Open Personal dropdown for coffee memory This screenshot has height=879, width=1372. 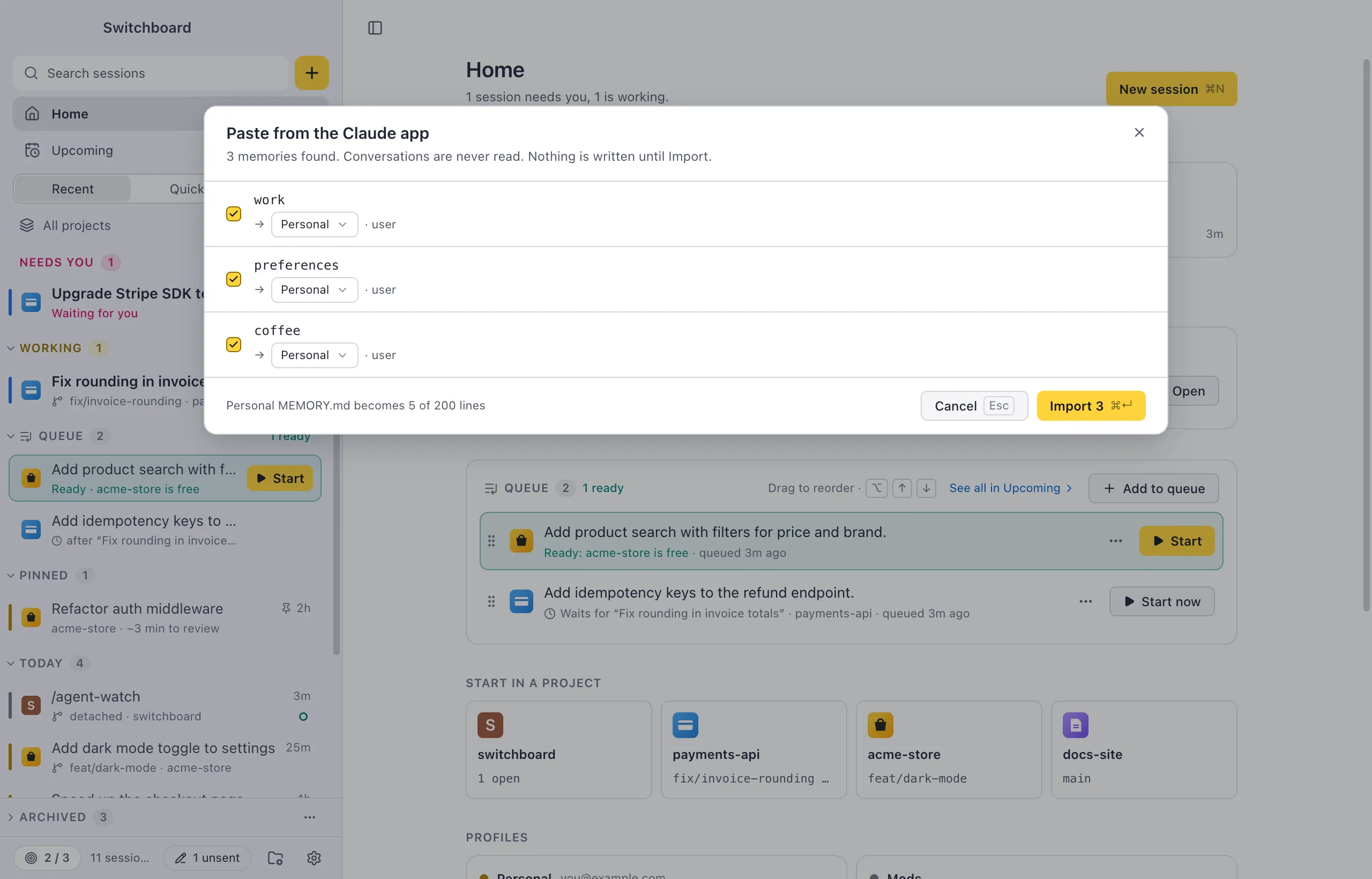[315, 355]
